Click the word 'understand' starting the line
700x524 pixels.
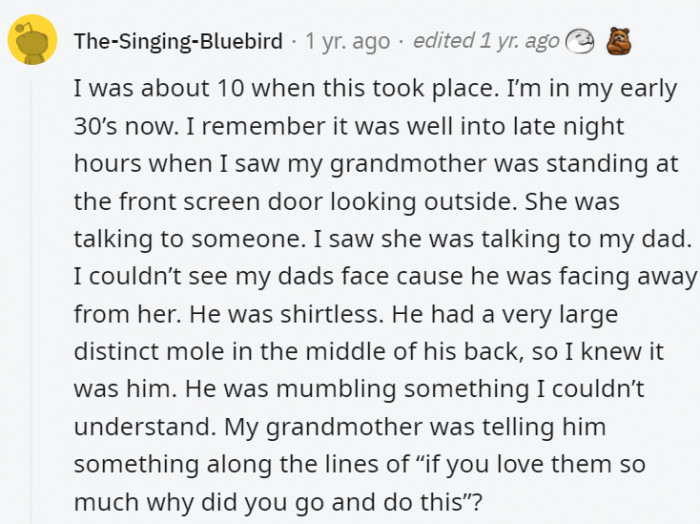pyautogui.click(x=142, y=427)
